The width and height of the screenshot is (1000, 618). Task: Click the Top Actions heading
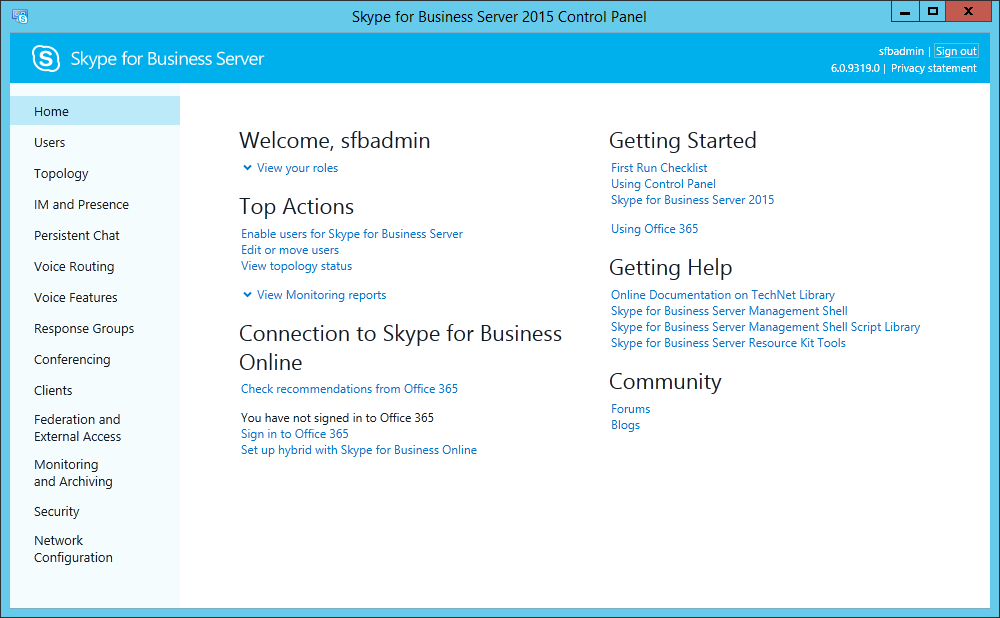tap(296, 207)
